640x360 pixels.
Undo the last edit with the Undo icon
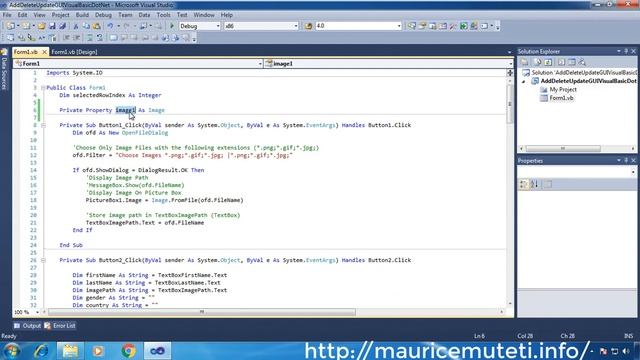110,26
